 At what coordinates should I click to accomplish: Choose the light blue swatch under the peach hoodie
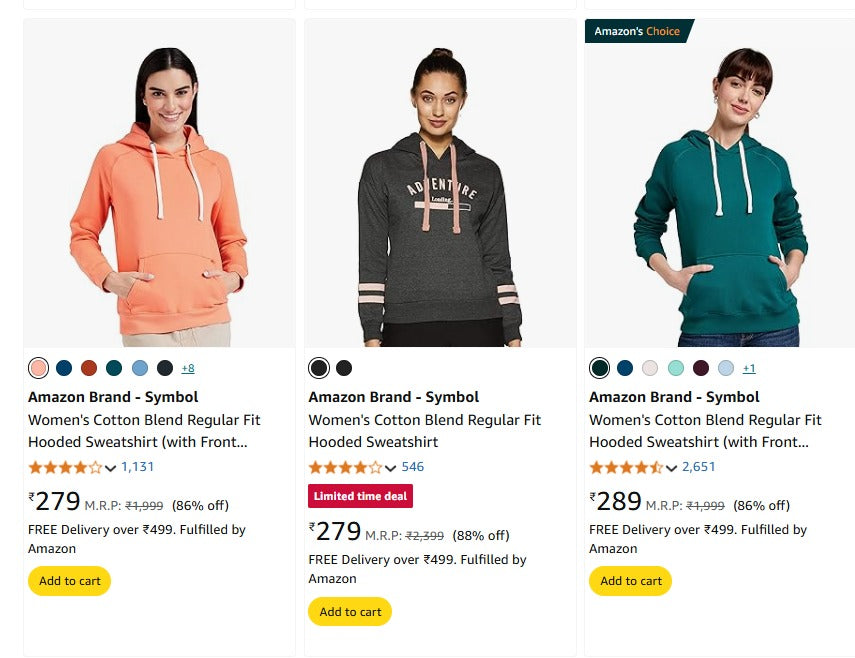click(x=140, y=368)
